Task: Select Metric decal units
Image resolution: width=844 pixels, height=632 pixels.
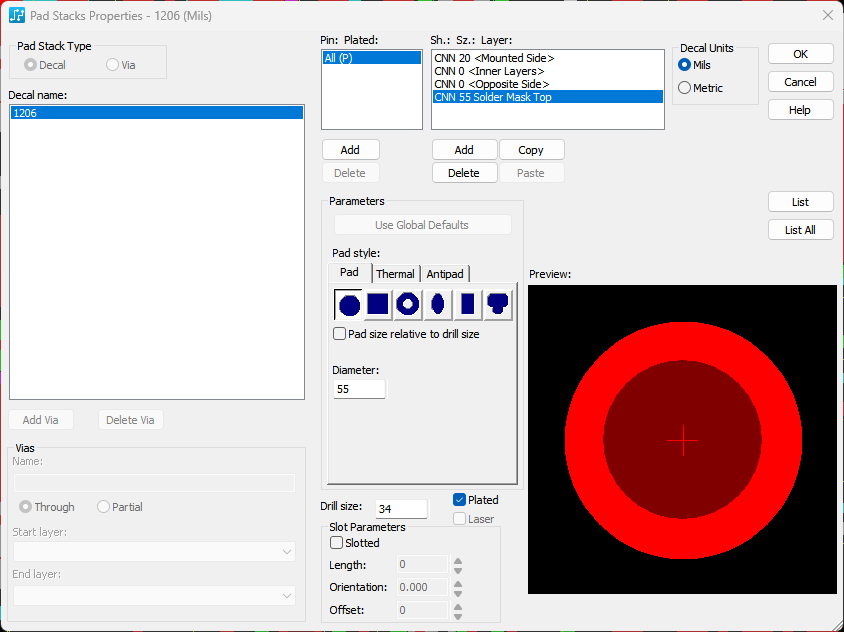Action: [685, 88]
